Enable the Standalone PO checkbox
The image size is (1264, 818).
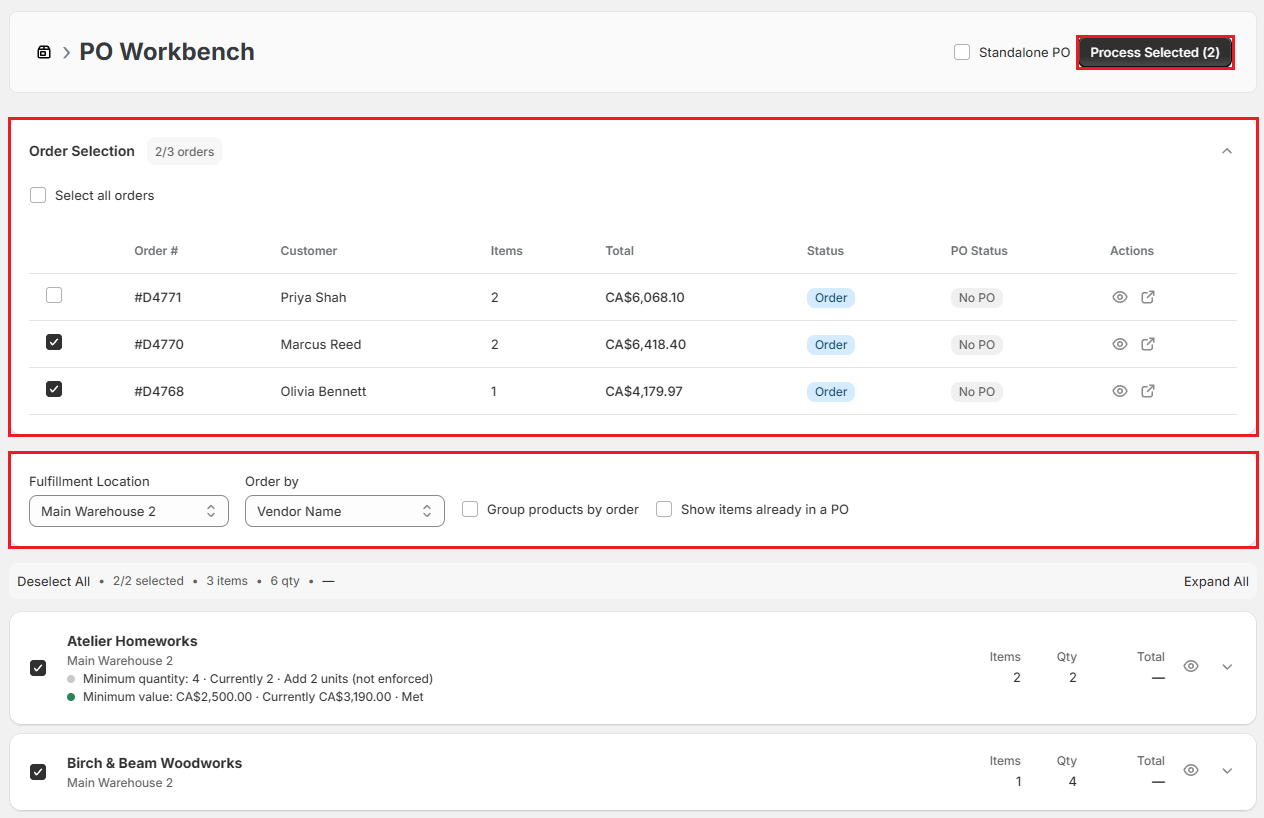[x=962, y=52]
